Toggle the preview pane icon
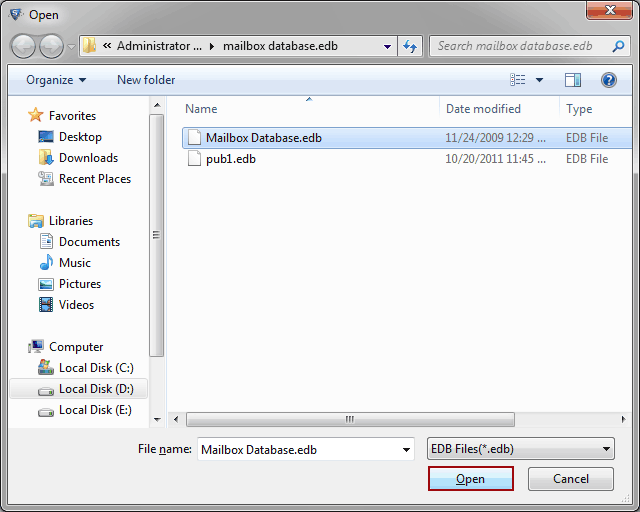This screenshot has height=512, width=640. point(573,80)
